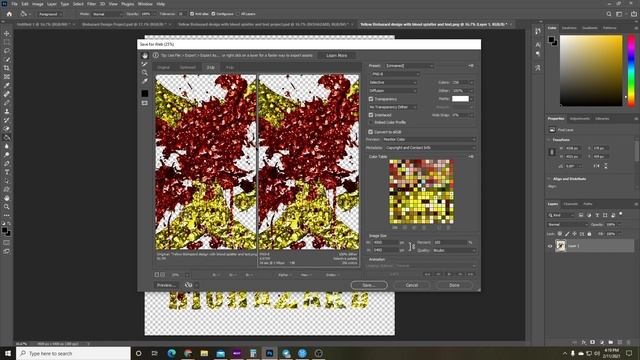Switch to the Swatches tab in Color panel
The width and height of the screenshot is (640, 360).
tap(569, 28)
